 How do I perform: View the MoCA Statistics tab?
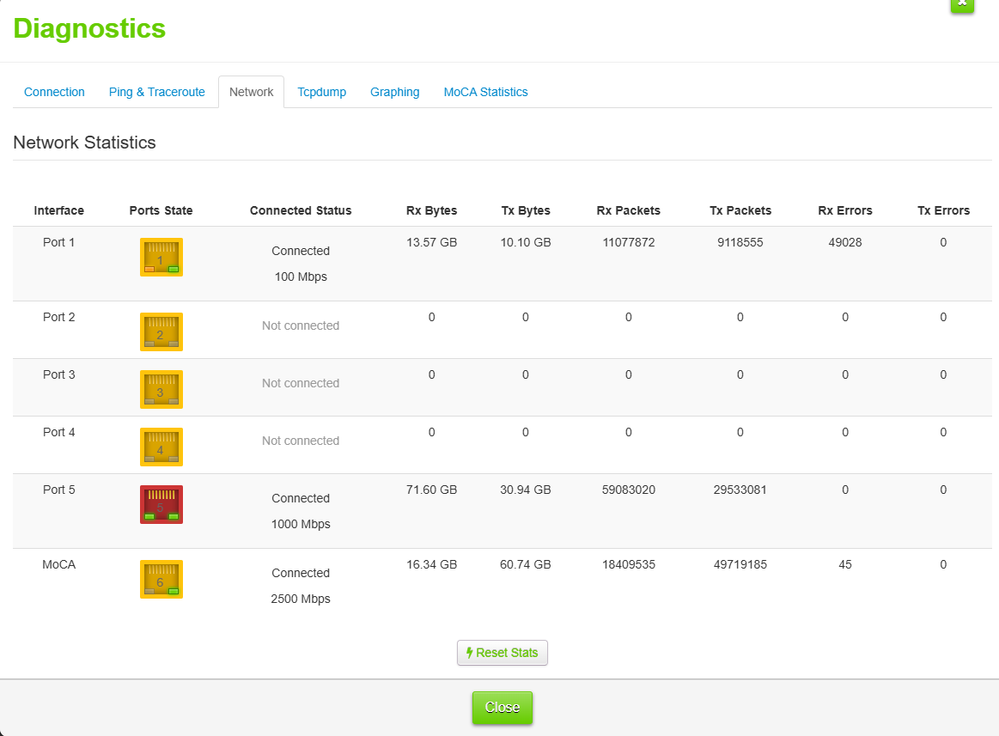[485, 92]
